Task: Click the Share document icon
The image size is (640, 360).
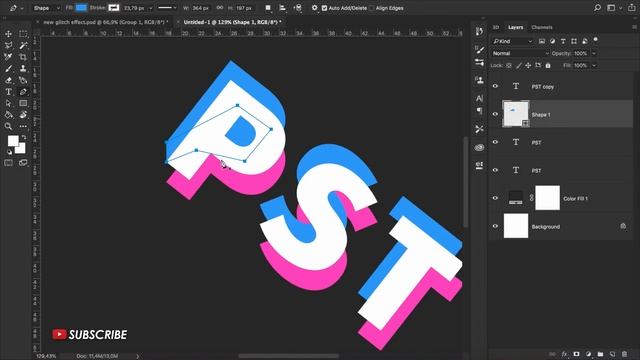Action: pos(631,8)
